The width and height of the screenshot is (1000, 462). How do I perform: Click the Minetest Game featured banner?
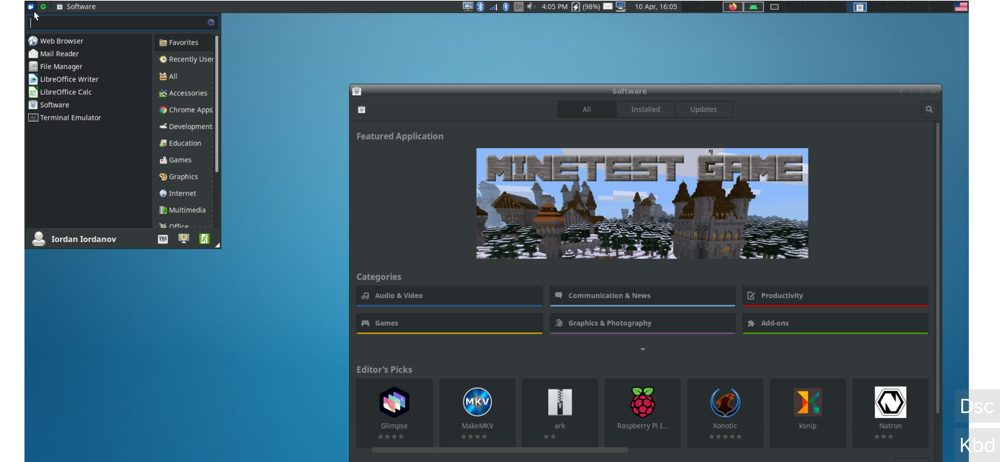pos(642,204)
